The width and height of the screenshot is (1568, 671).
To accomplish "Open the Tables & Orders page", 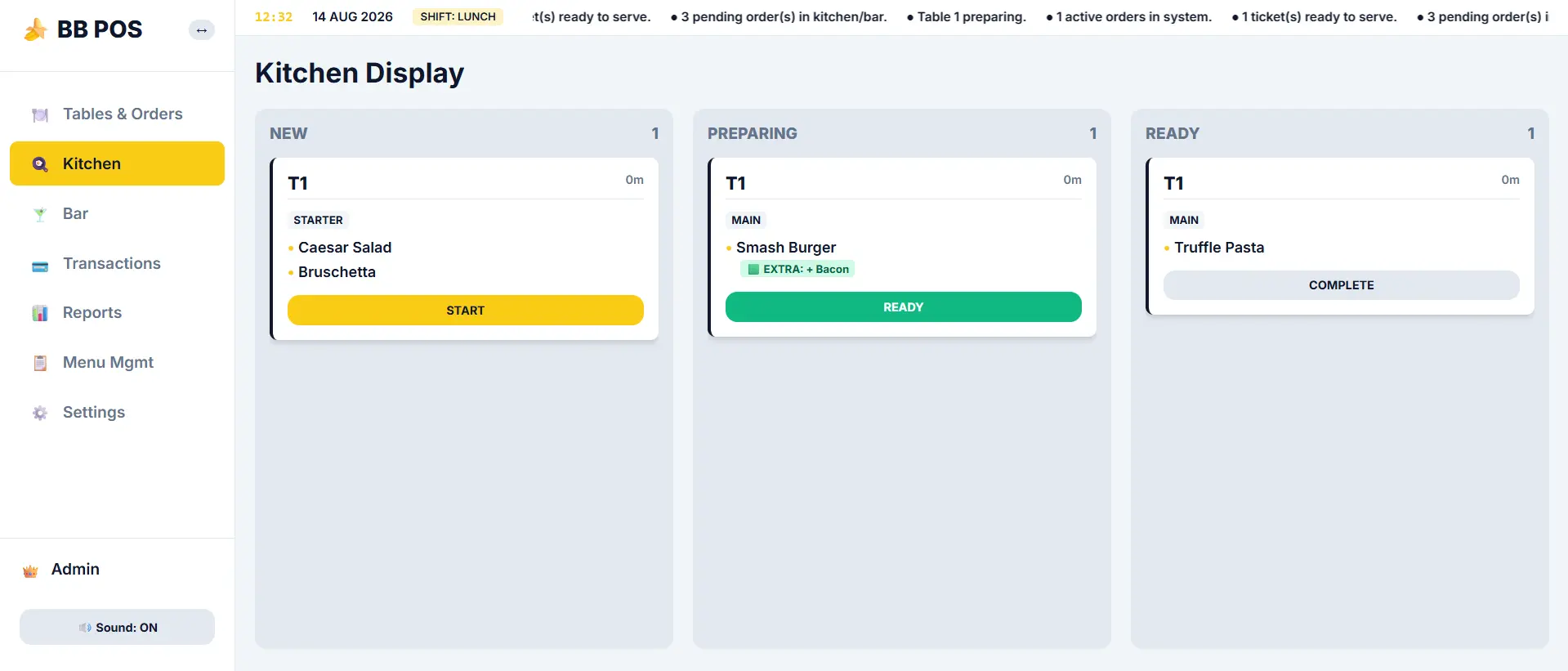I will 117,114.
